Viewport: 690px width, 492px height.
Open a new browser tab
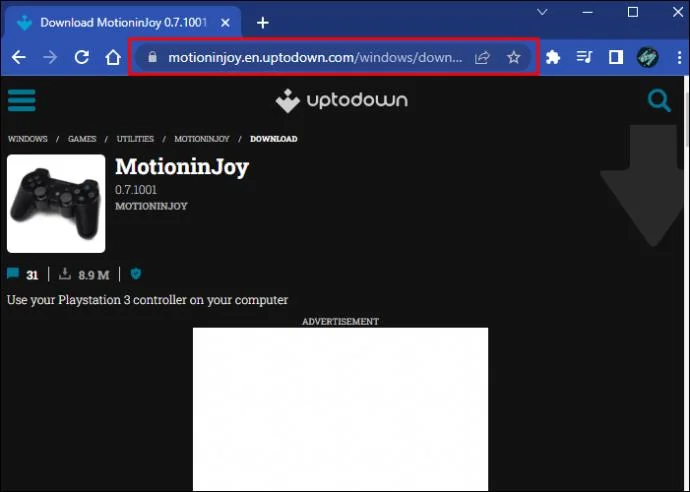(x=263, y=22)
